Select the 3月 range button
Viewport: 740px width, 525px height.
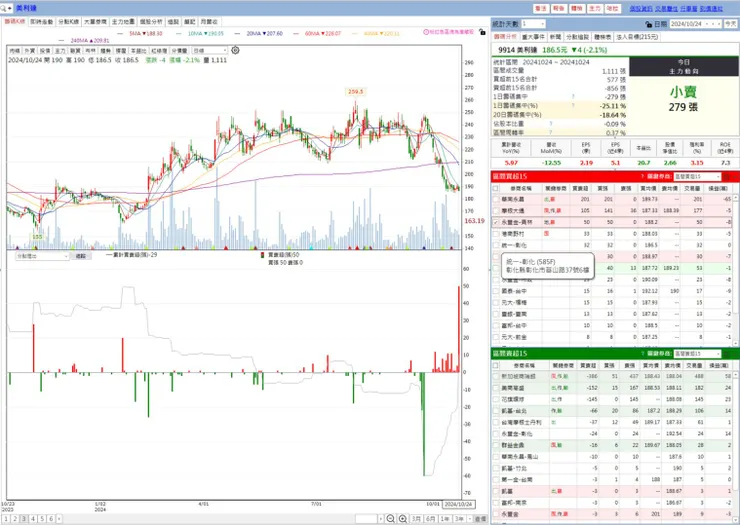tap(416, 519)
